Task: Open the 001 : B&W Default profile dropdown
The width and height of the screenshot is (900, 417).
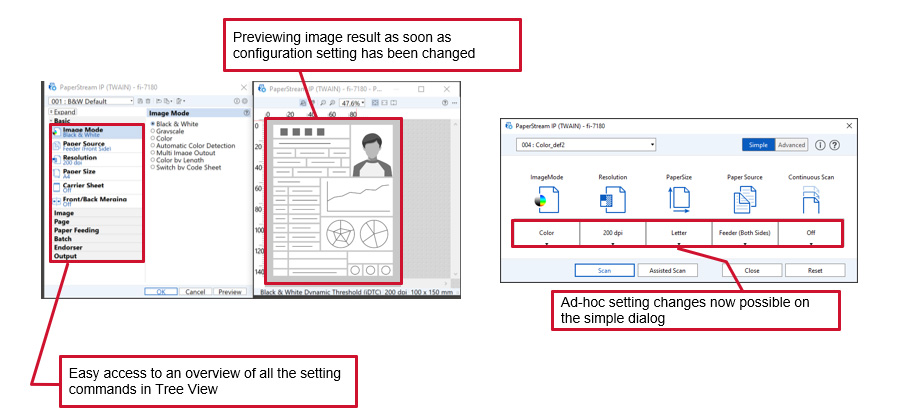Action: tap(91, 101)
